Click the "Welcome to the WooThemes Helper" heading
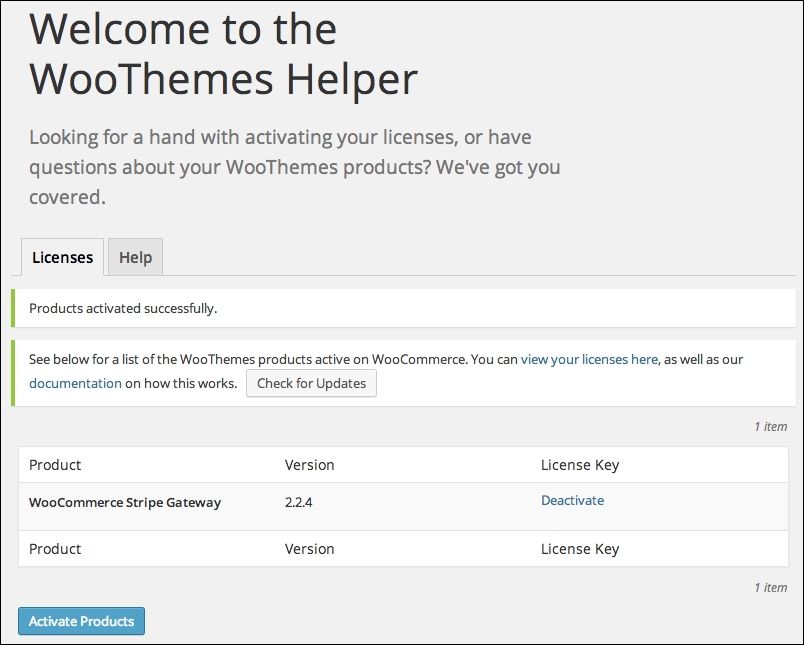This screenshot has height=645, width=804. point(224,54)
